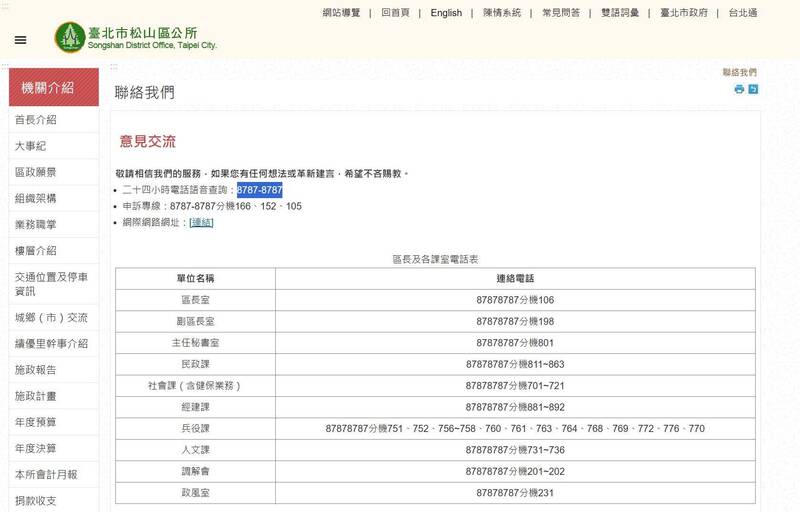800x512 pixels.
Task: Select 首長介紹 in sidebar
Action: [35, 120]
